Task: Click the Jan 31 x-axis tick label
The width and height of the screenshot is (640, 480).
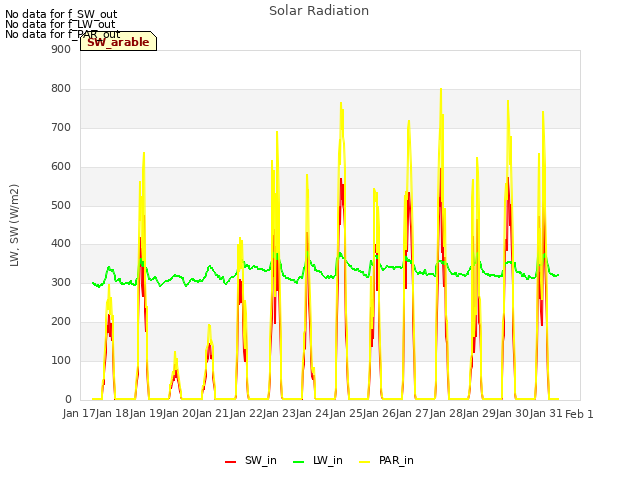Action: [546, 414]
